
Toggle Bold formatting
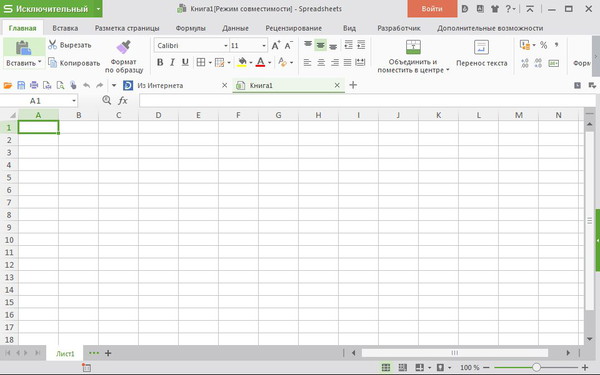160,62
